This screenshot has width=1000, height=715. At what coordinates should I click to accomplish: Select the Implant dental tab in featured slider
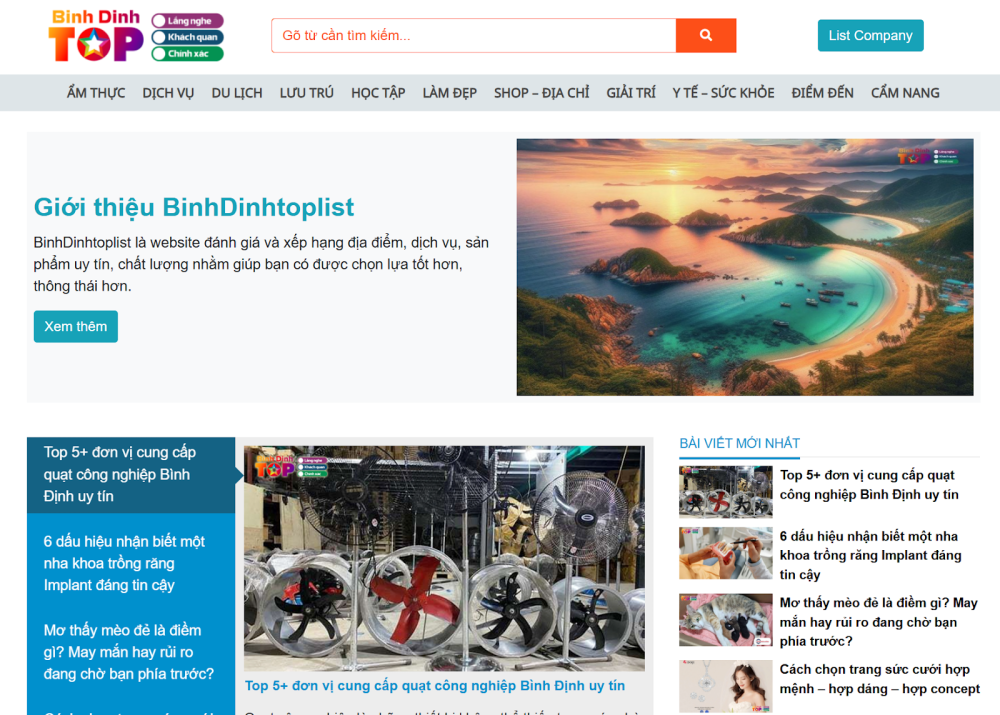(x=124, y=563)
